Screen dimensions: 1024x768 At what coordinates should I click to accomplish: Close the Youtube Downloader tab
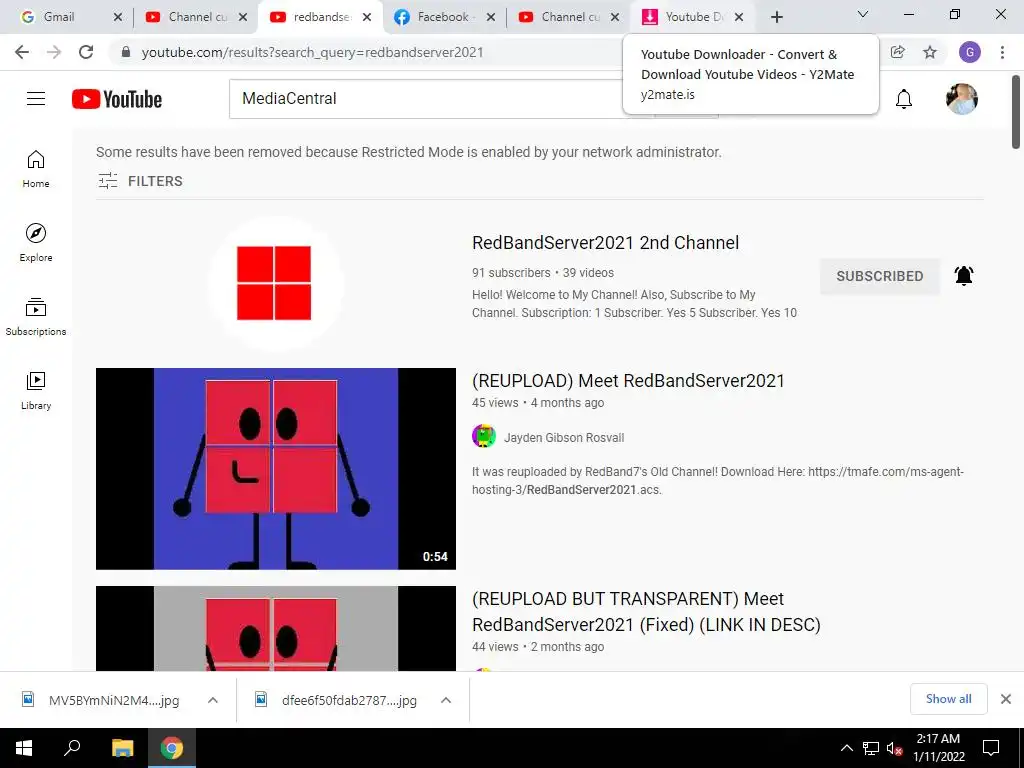(739, 17)
